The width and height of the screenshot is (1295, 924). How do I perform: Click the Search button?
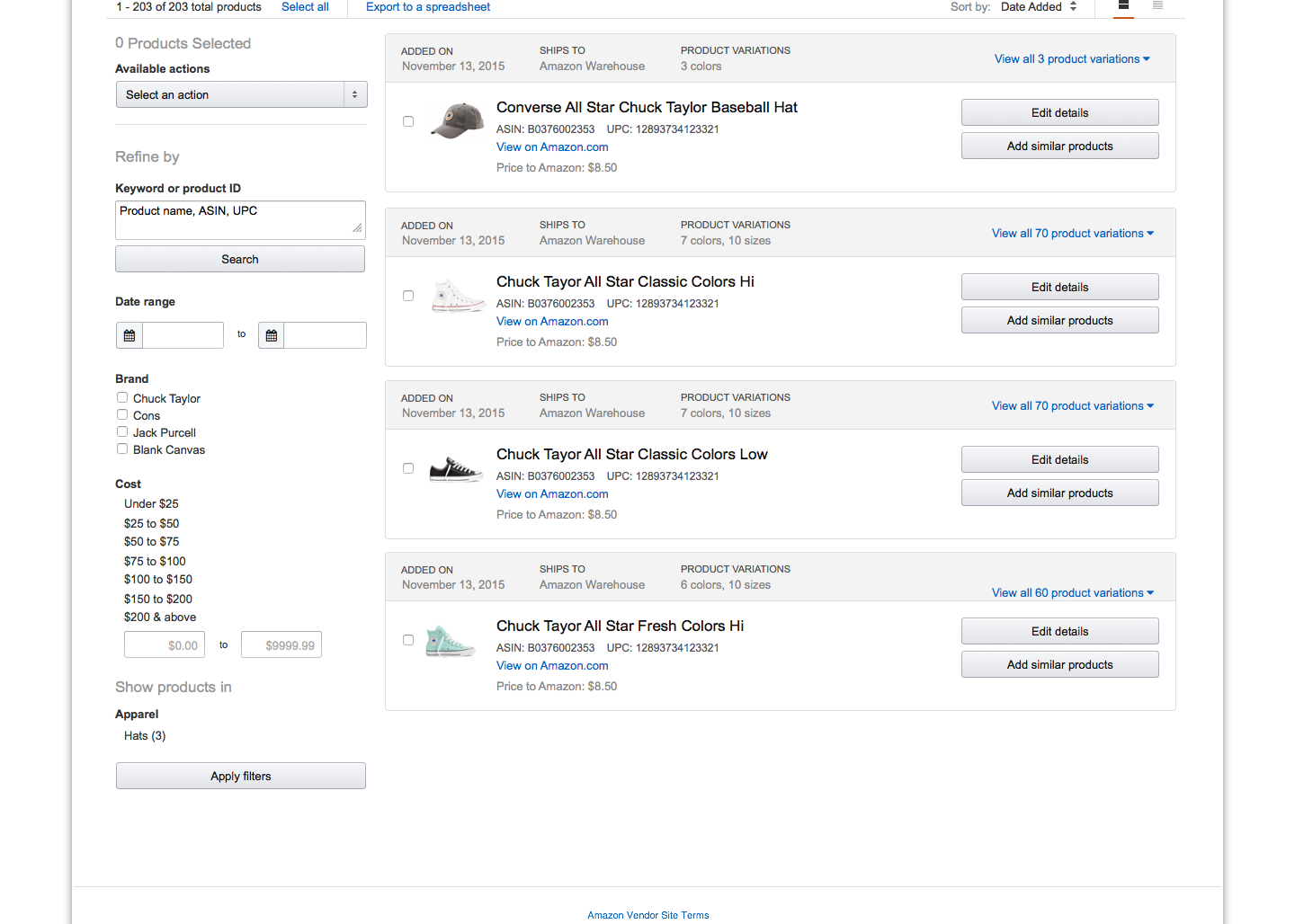(240, 259)
